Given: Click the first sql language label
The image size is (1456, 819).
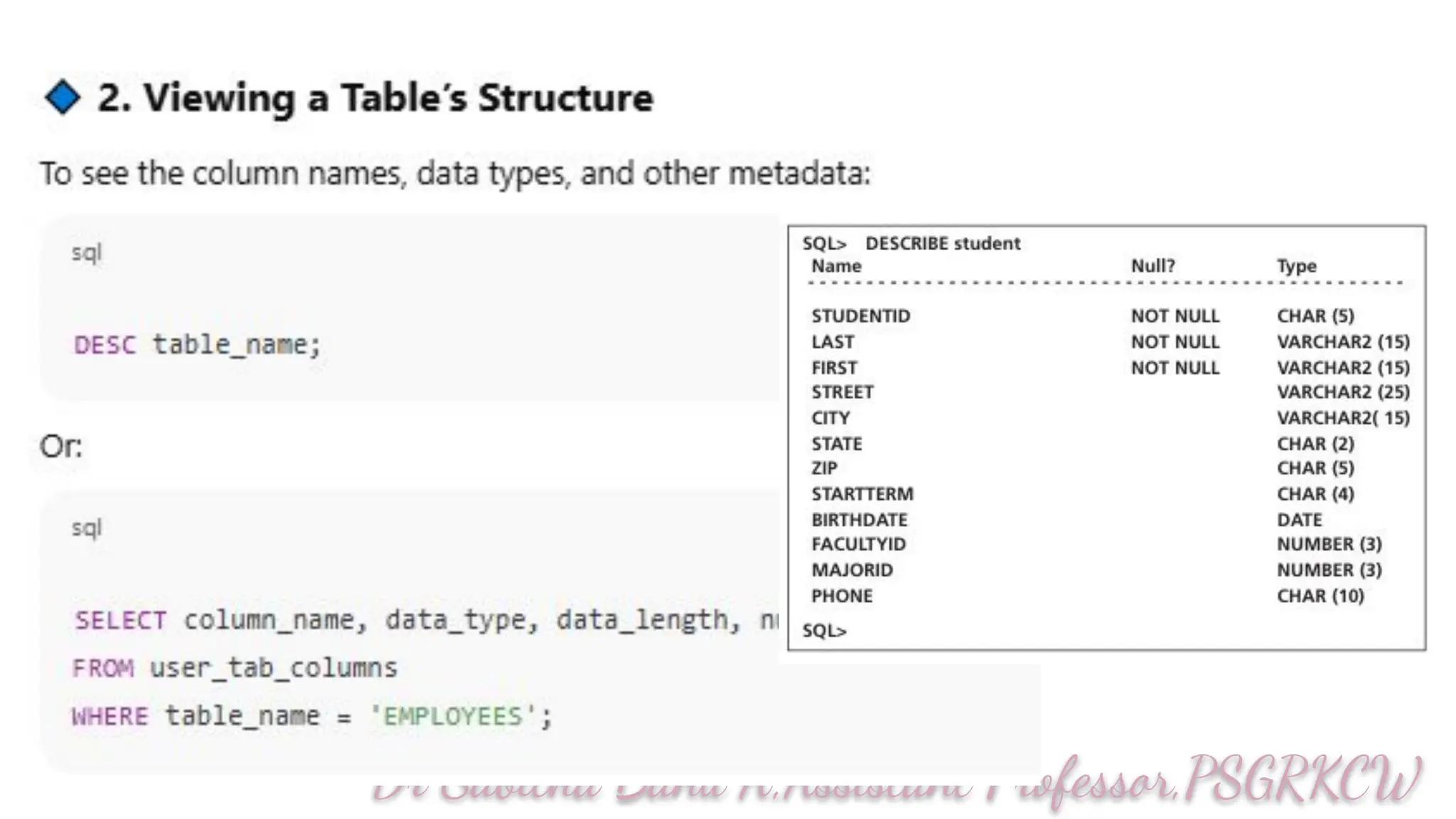Looking at the screenshot, I should click(x=87, y=252).
